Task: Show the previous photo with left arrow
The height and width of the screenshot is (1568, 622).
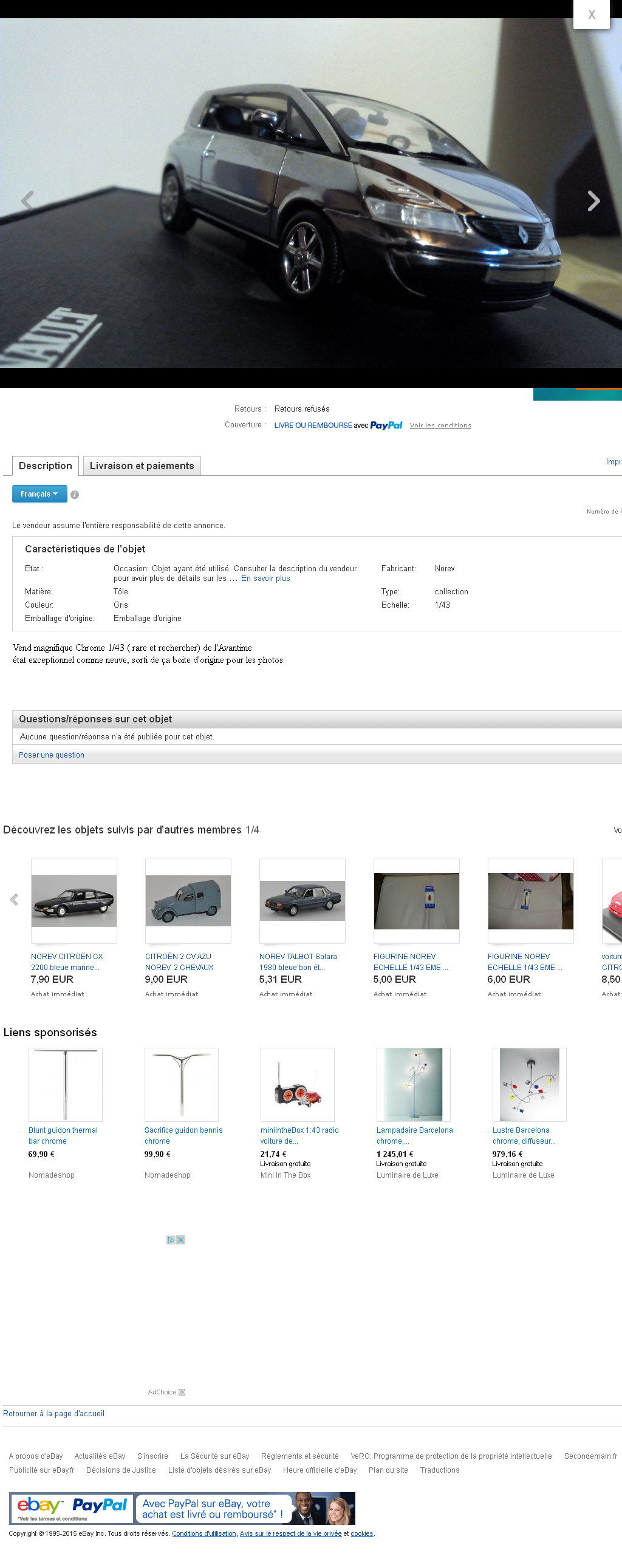Action: tap(27, 201)
